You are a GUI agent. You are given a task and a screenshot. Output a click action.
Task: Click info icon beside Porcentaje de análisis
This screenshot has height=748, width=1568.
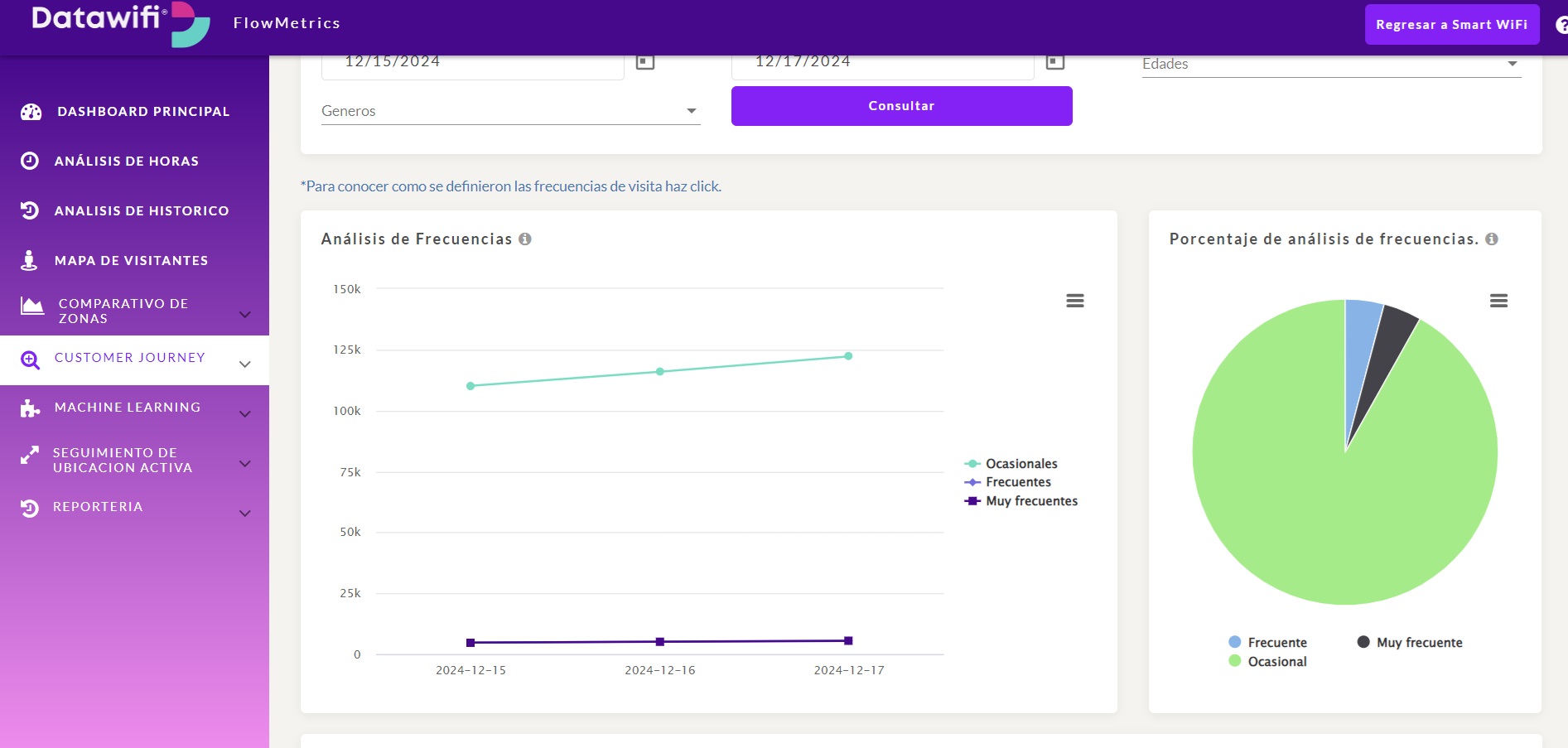click(1492, 239)
